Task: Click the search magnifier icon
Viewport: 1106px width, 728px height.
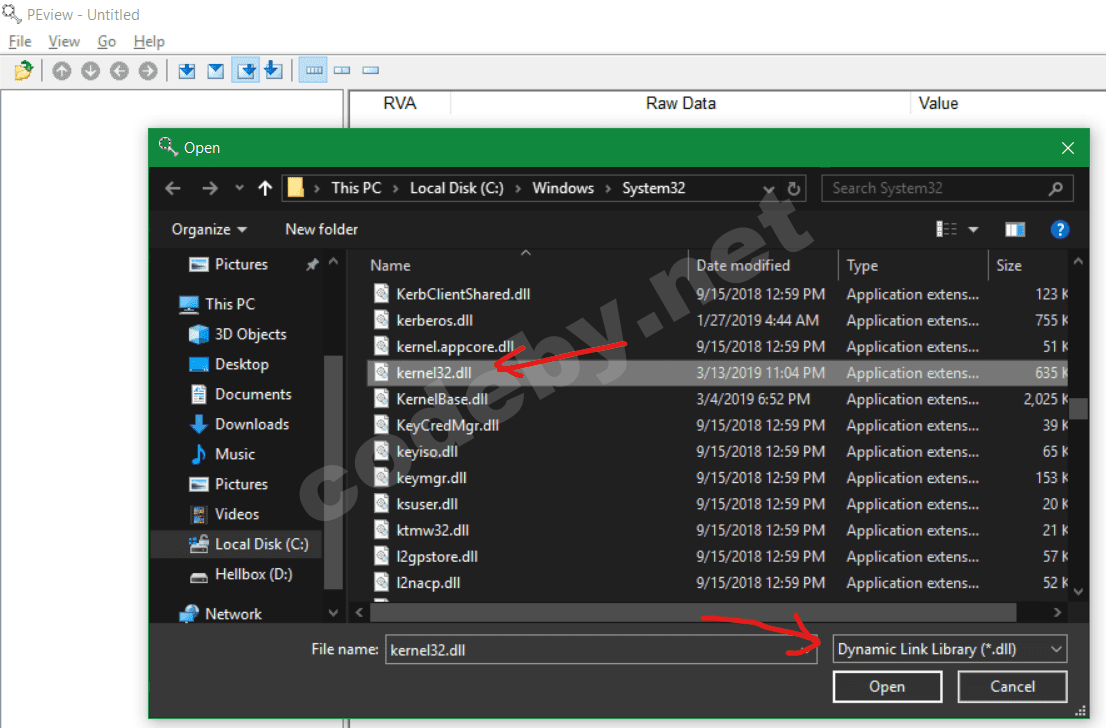Action: tap(1055, 188)
